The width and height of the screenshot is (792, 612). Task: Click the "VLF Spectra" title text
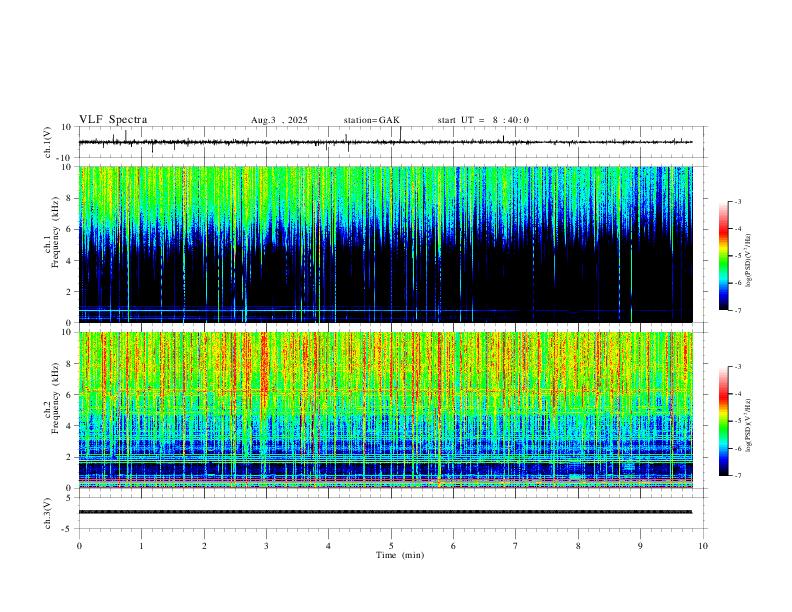113,120
